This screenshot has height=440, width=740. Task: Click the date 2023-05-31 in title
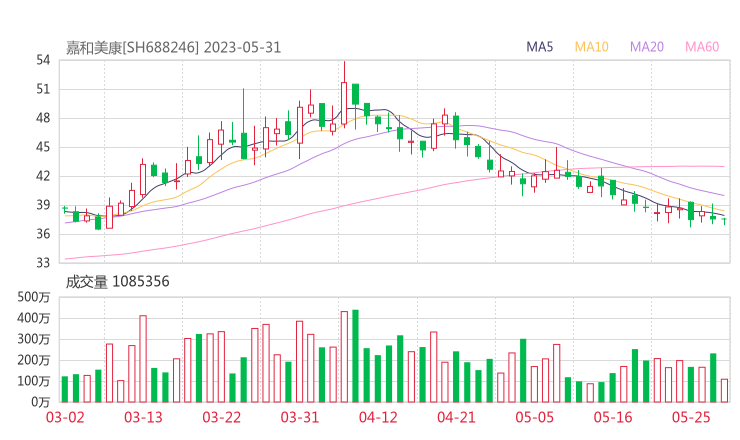click(x=243, y=48)
